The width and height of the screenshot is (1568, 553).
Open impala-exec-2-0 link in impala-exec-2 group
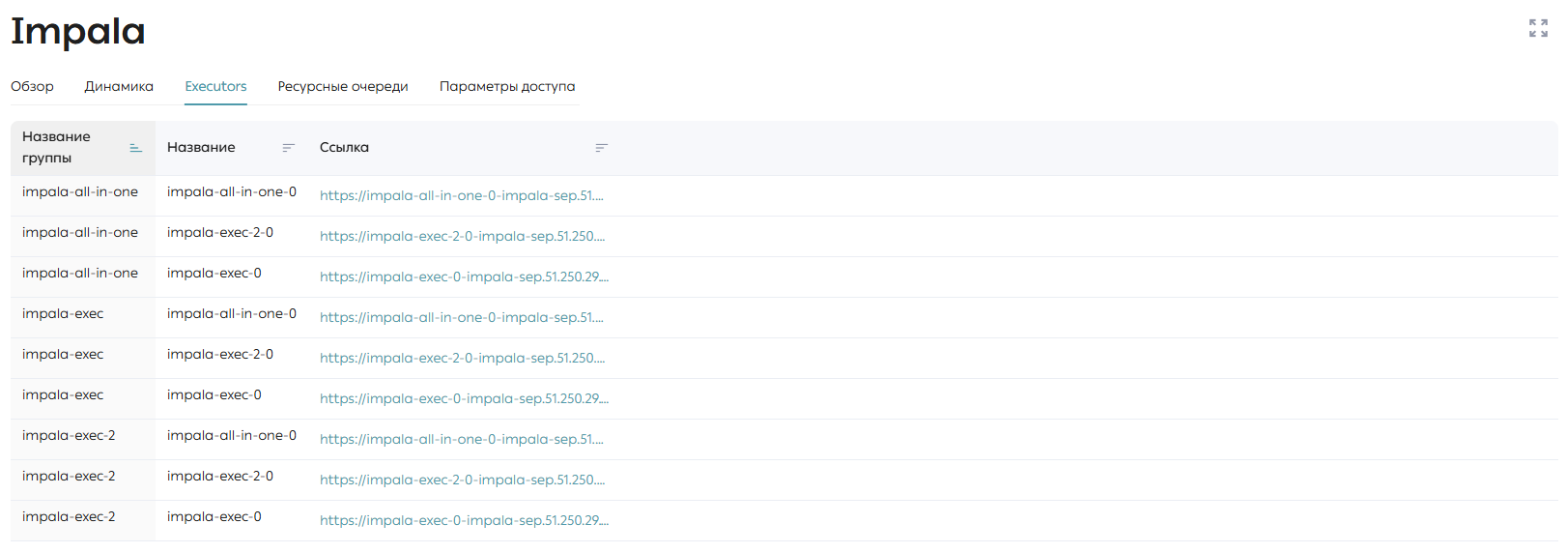463,480
